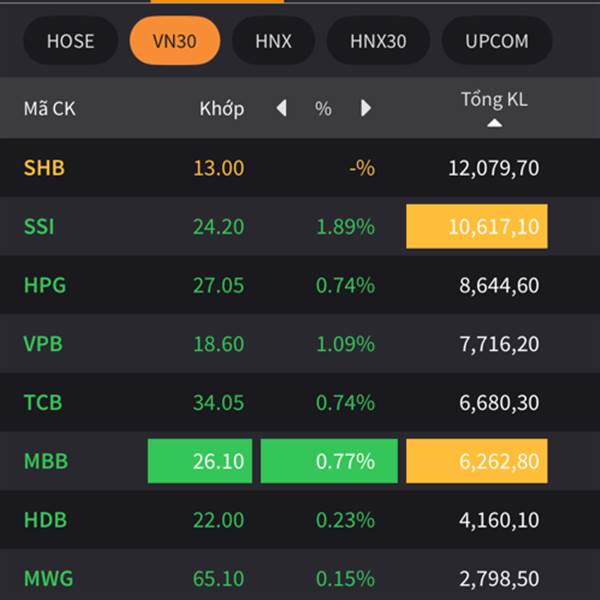Click the right arrow beside % column

[366, 108]
